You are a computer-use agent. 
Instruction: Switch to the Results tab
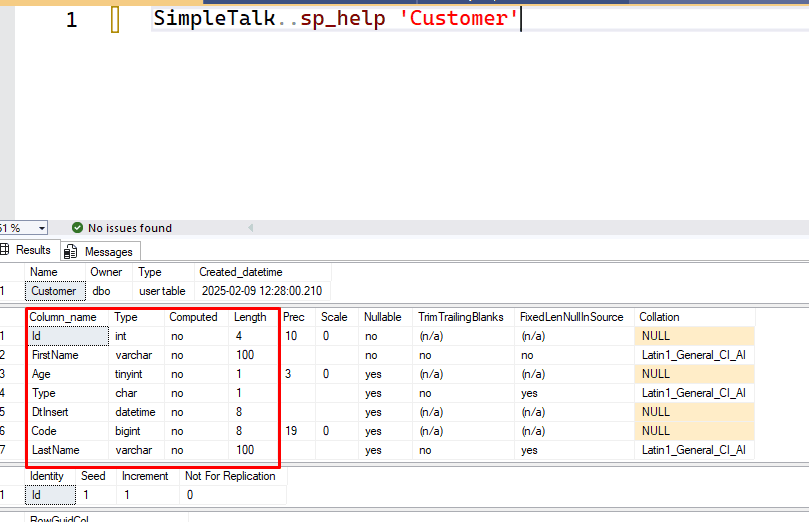(29, 250)
